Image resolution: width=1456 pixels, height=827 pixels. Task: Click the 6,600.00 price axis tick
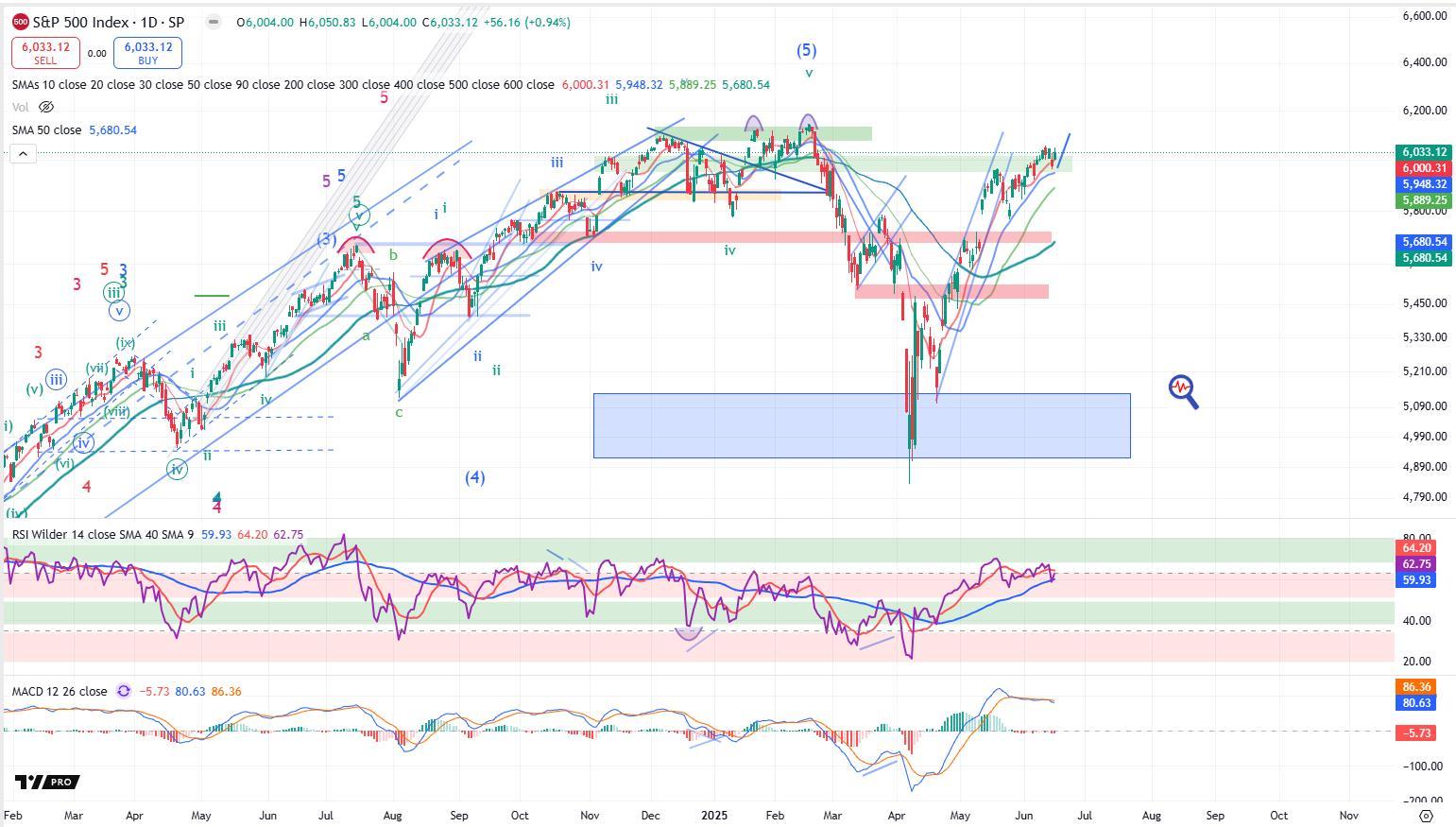1425,16
